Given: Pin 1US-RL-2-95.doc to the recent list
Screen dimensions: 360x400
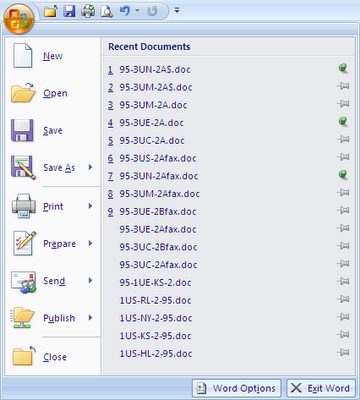Looking at the screenshot, I should (343, 299).
